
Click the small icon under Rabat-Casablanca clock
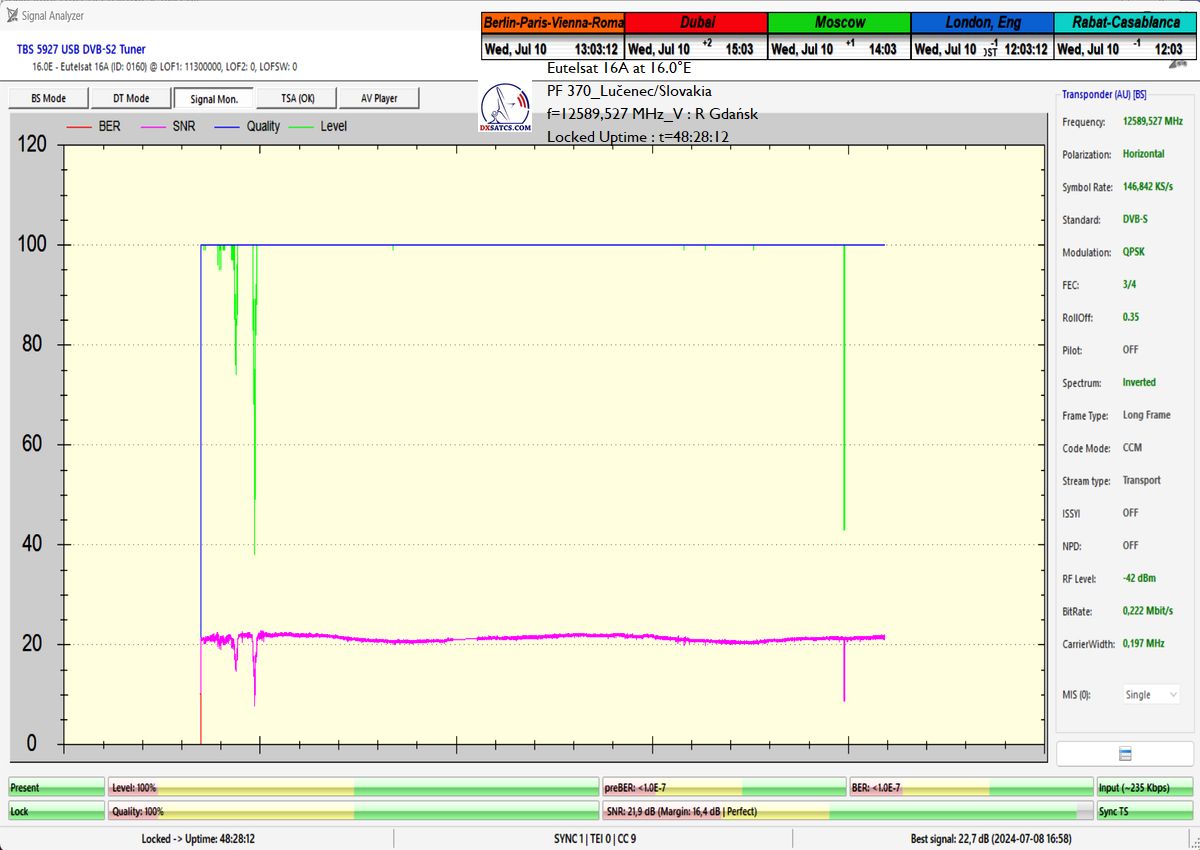tap(1177, 63)
